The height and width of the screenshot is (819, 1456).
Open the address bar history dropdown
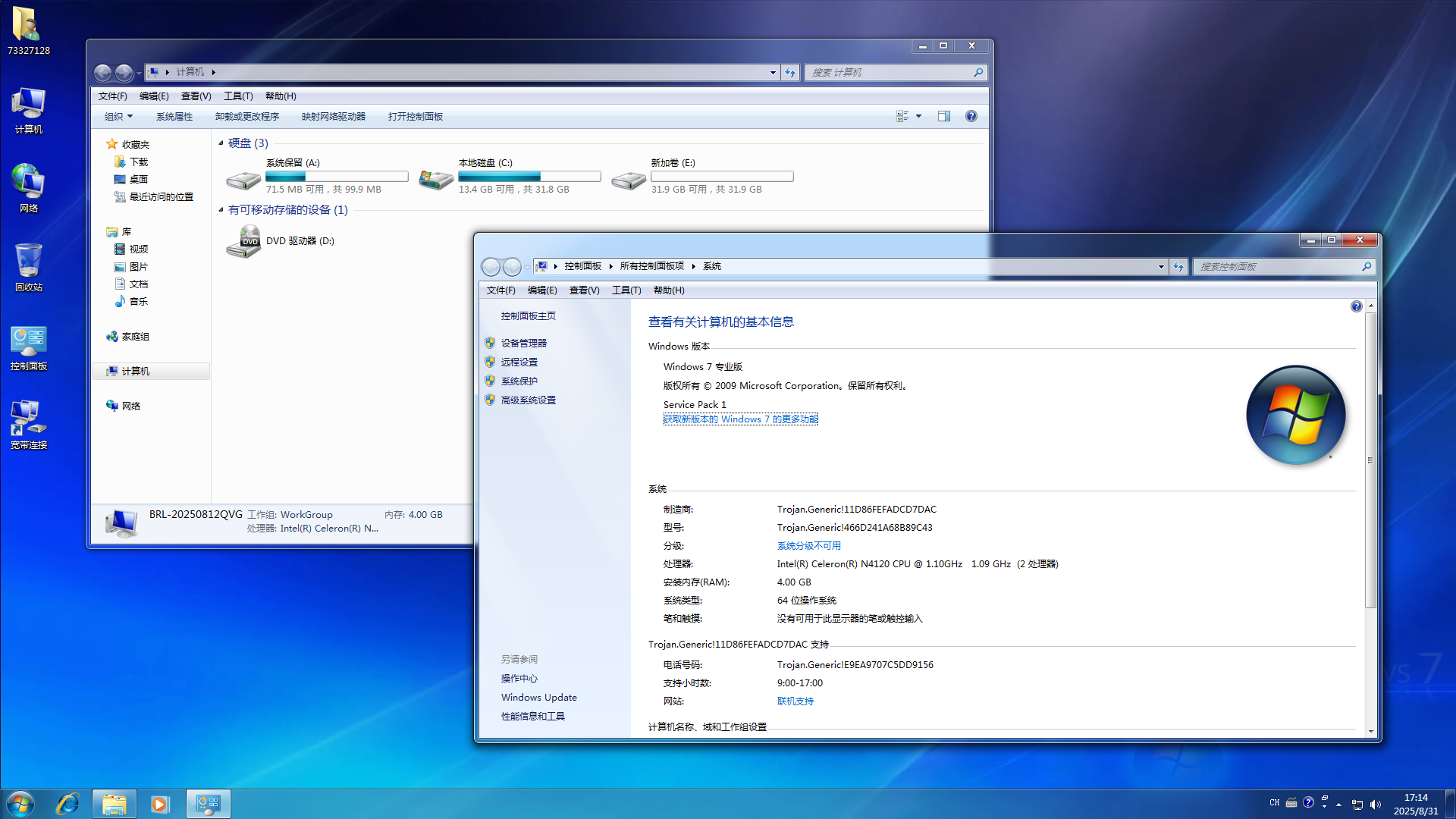tap(773, 72)
